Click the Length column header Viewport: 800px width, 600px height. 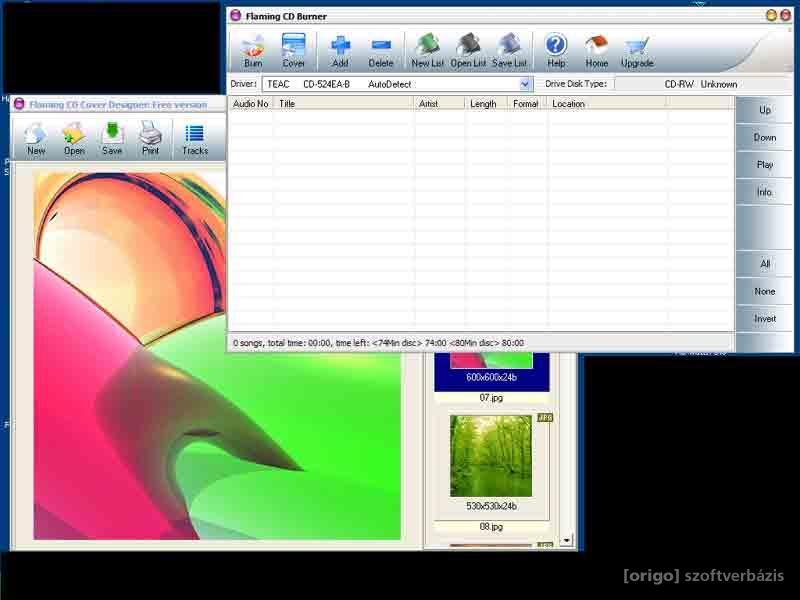pyautogui.click(x=486, y=104)
